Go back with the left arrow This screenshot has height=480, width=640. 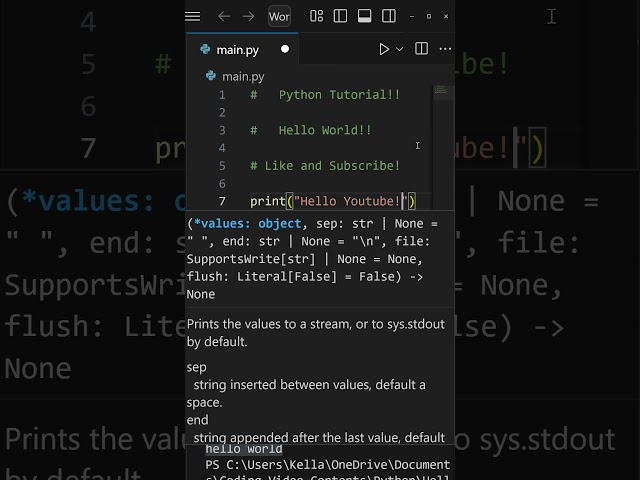point(224,16)
